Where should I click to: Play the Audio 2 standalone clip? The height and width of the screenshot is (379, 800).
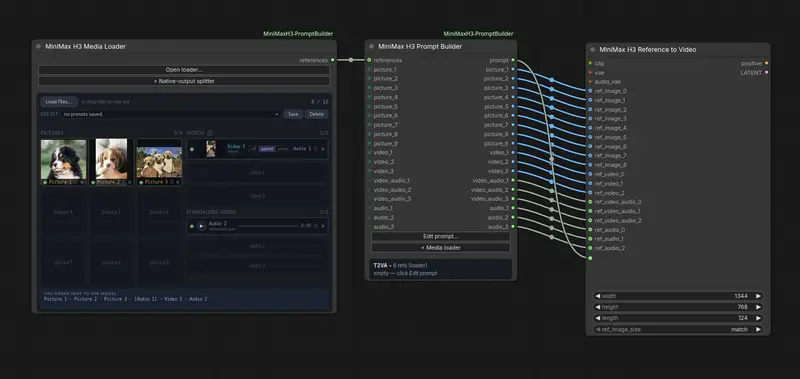pos(202,226)
